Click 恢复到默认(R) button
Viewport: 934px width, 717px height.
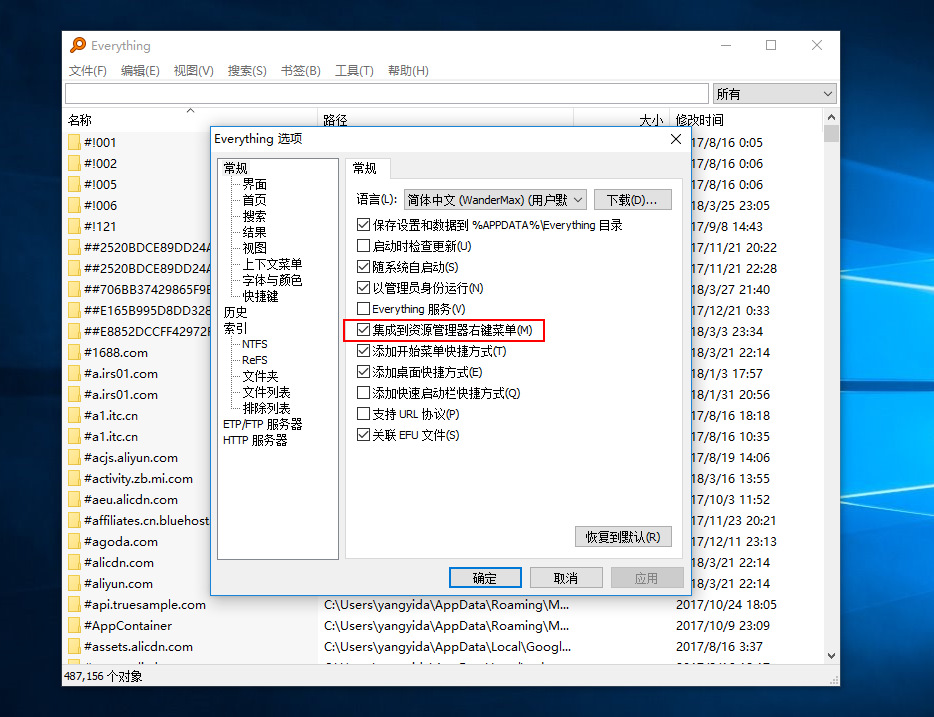point(623,537)
